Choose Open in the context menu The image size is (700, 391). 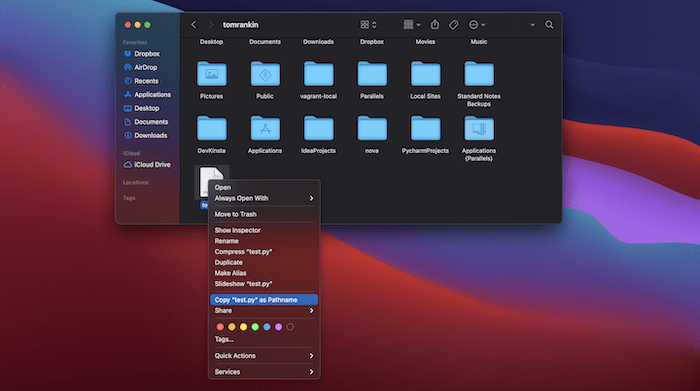pyautogui.click(x=264, y=187)
